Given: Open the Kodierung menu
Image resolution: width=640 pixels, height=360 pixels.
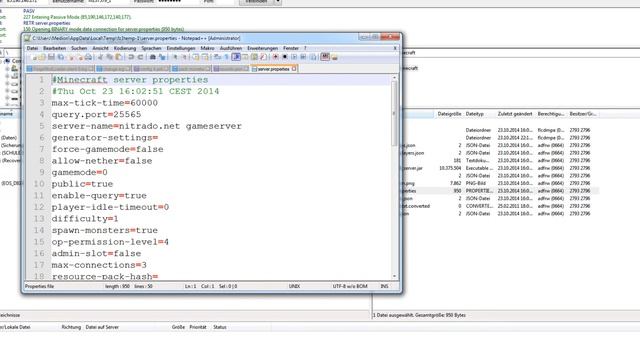Looking at the screenshot, I should (125, 48).
